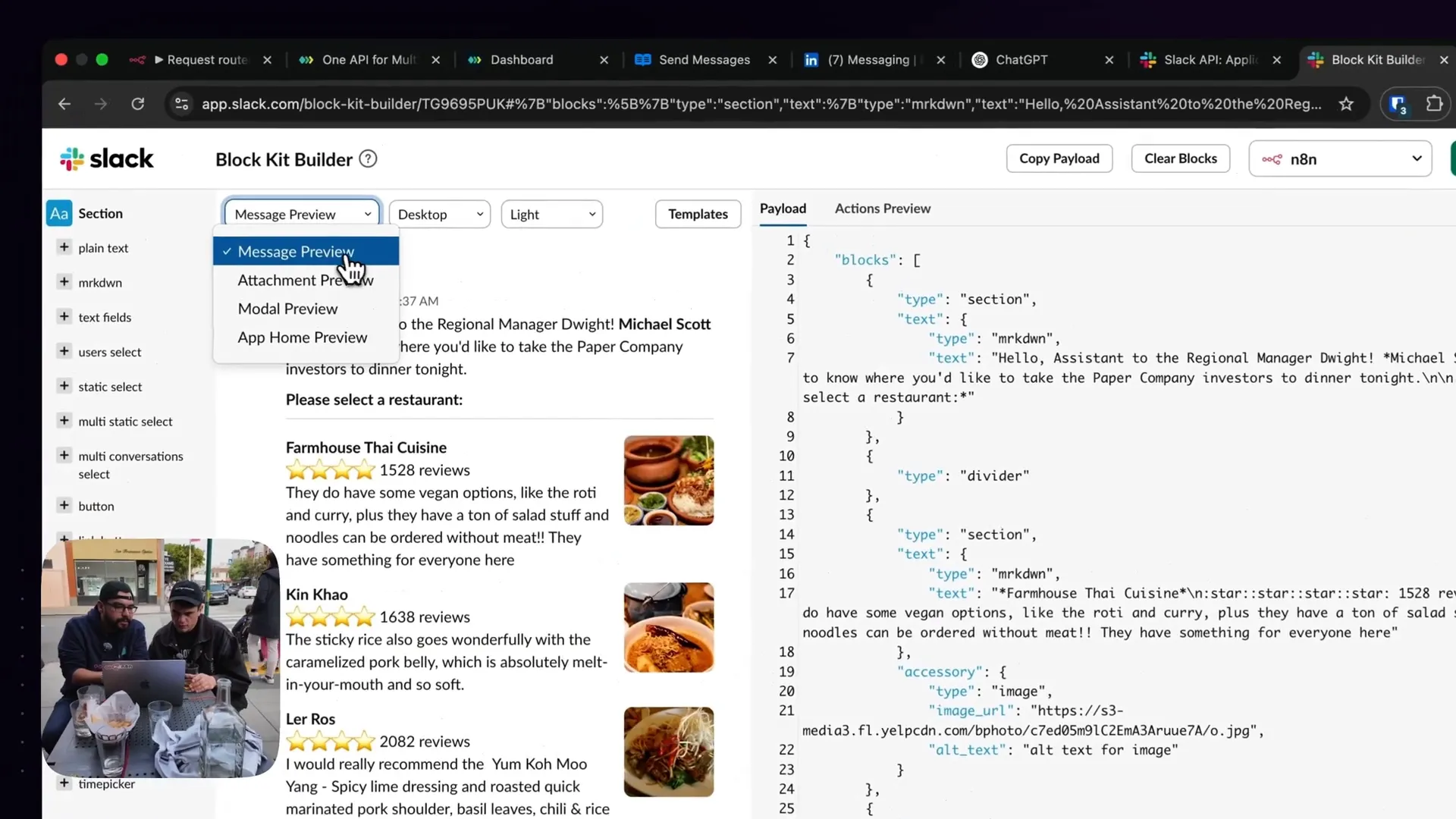
Task: Click the Clear Blocks button
Action: click(1181, 158)
